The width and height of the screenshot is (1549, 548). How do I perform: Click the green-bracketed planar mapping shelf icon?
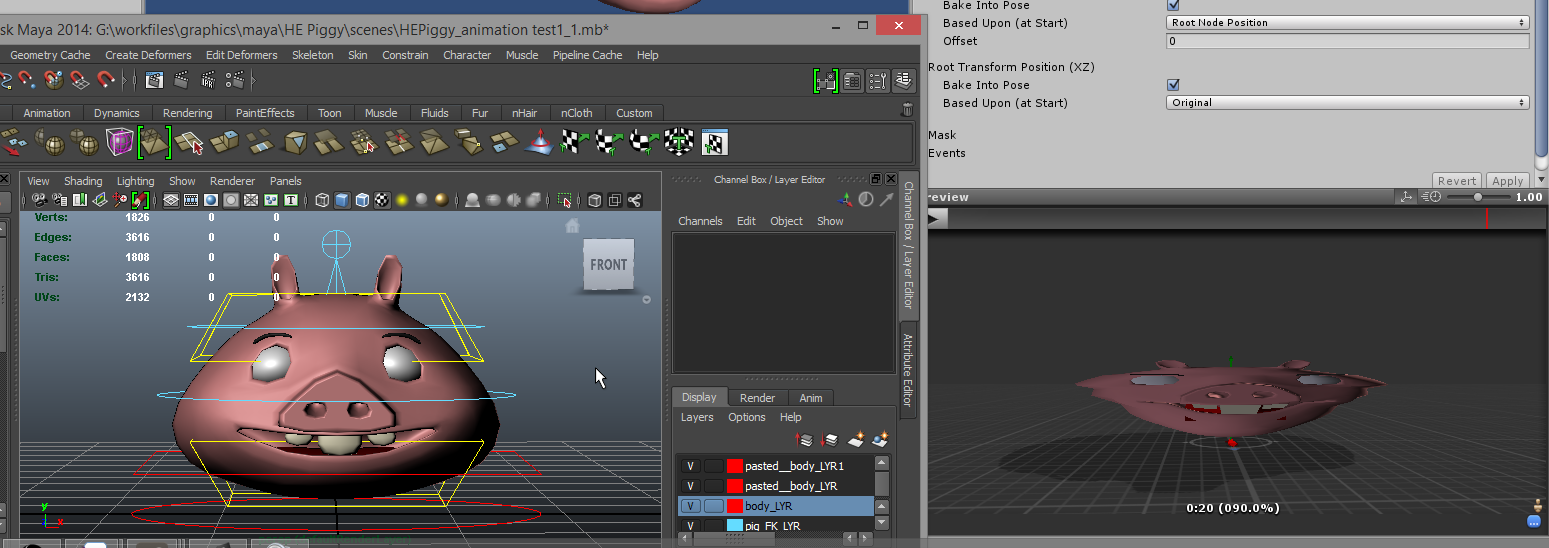point(154,142)
